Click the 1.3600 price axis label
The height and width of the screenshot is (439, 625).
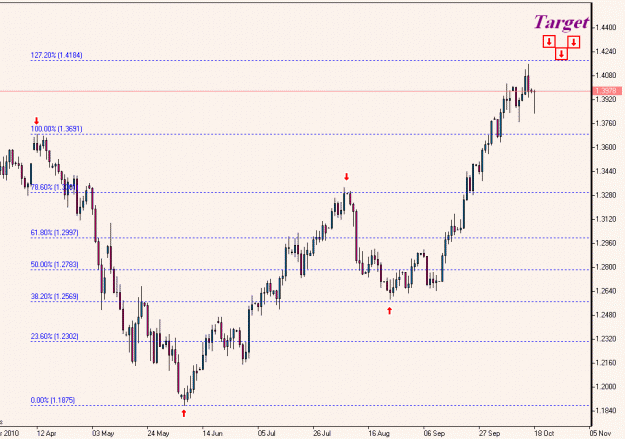point(606,147)
